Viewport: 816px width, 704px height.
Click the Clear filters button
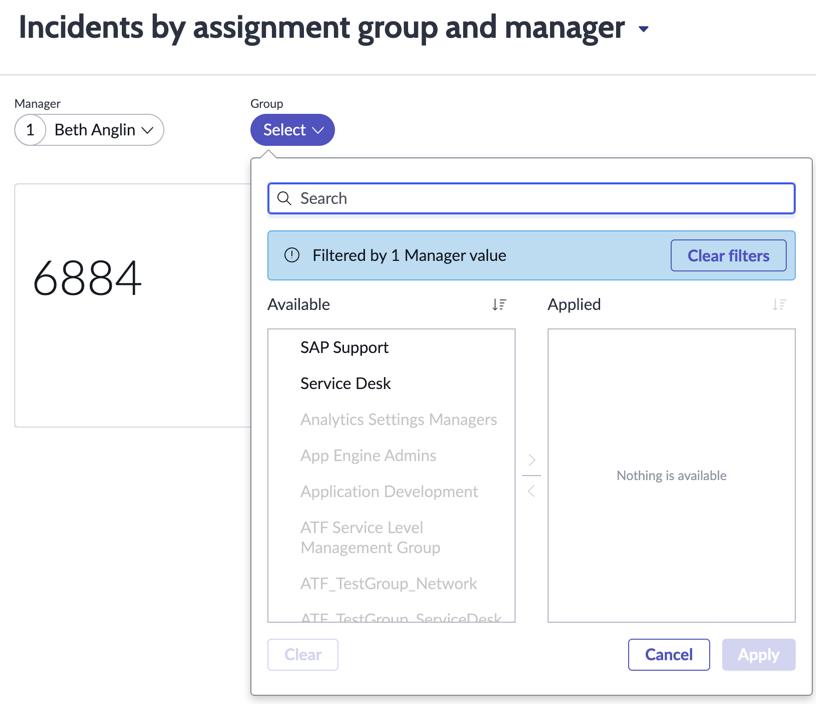(x=728, y=255)
